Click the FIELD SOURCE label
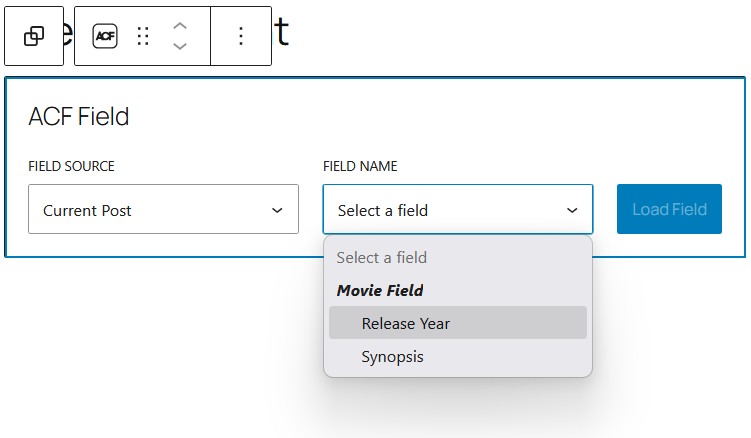 click(71, 166)
